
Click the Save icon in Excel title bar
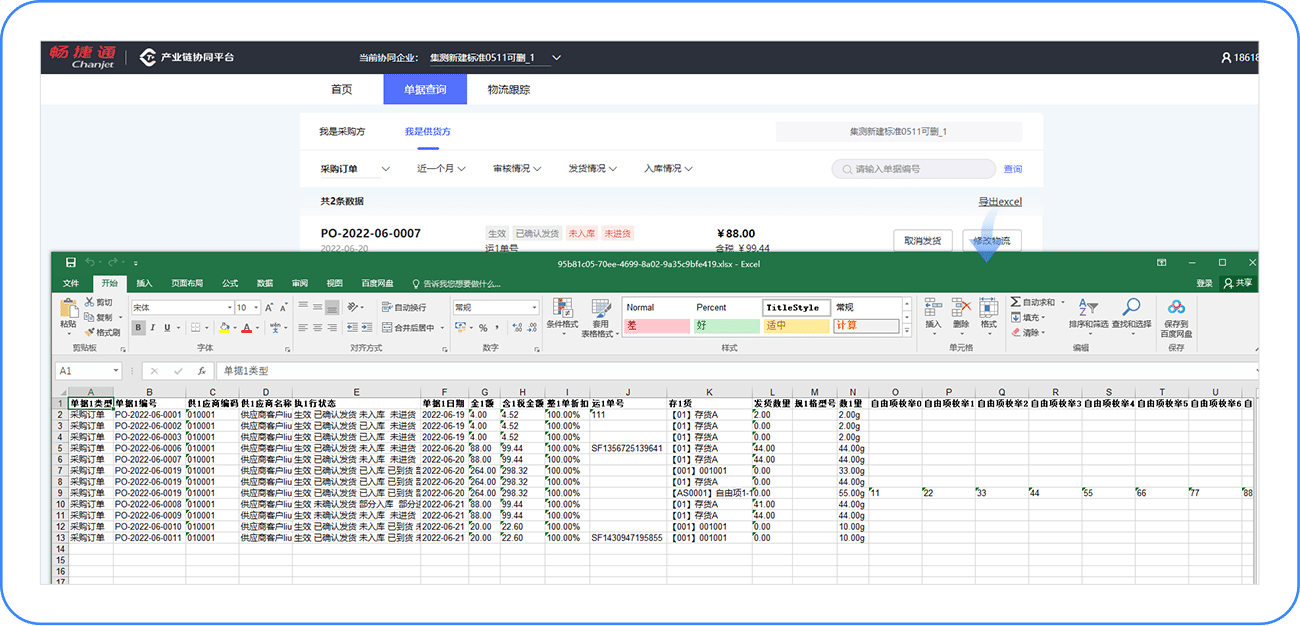point(71,263)
